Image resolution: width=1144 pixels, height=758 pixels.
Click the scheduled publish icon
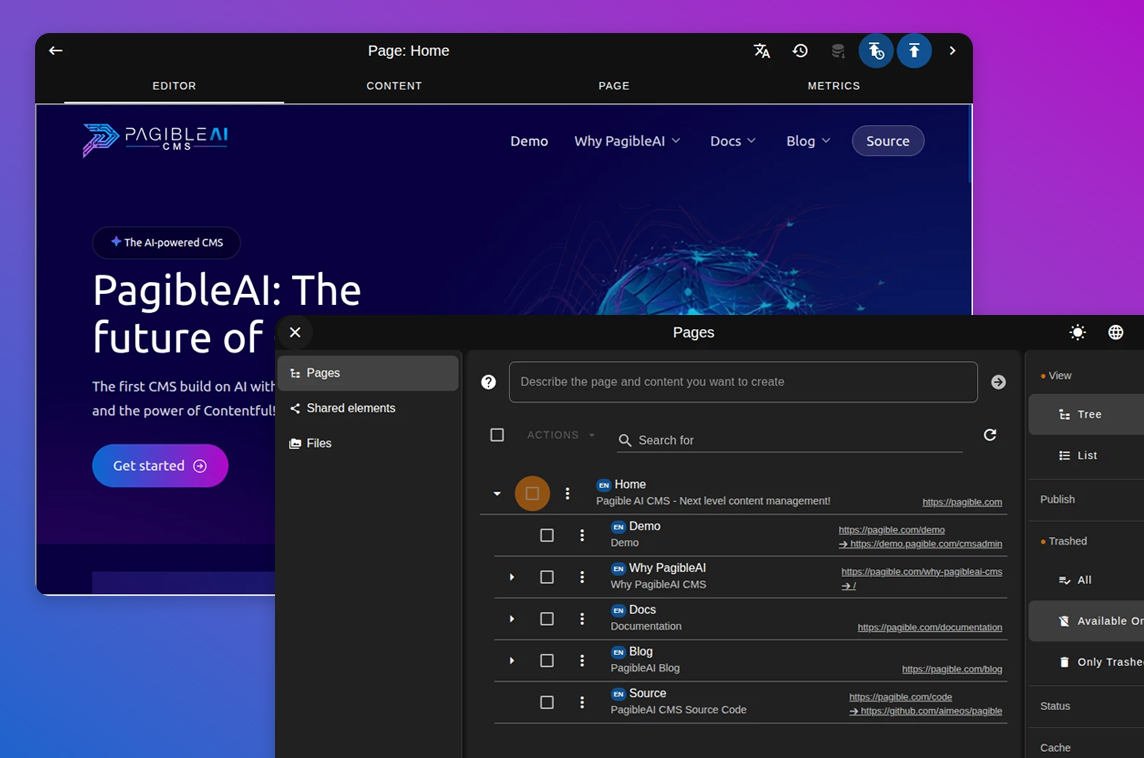(876, 51)
